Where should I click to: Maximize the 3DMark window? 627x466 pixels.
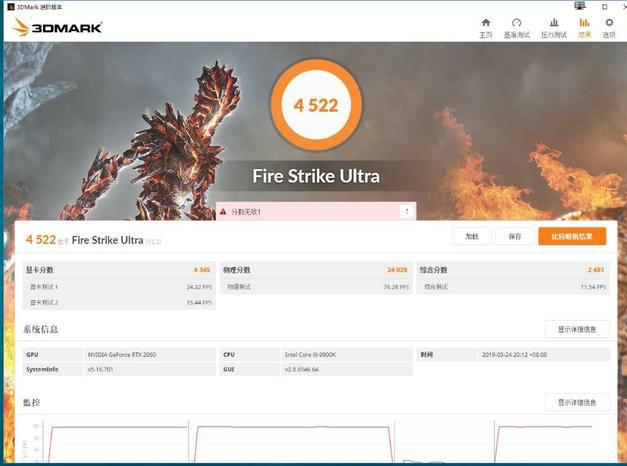pos(605,7)
